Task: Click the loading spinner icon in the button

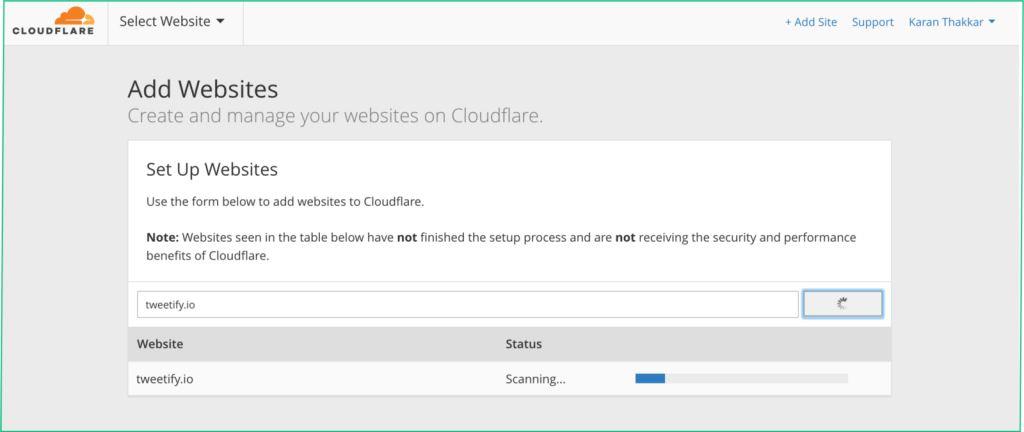Action: click(x=842, y=303)
